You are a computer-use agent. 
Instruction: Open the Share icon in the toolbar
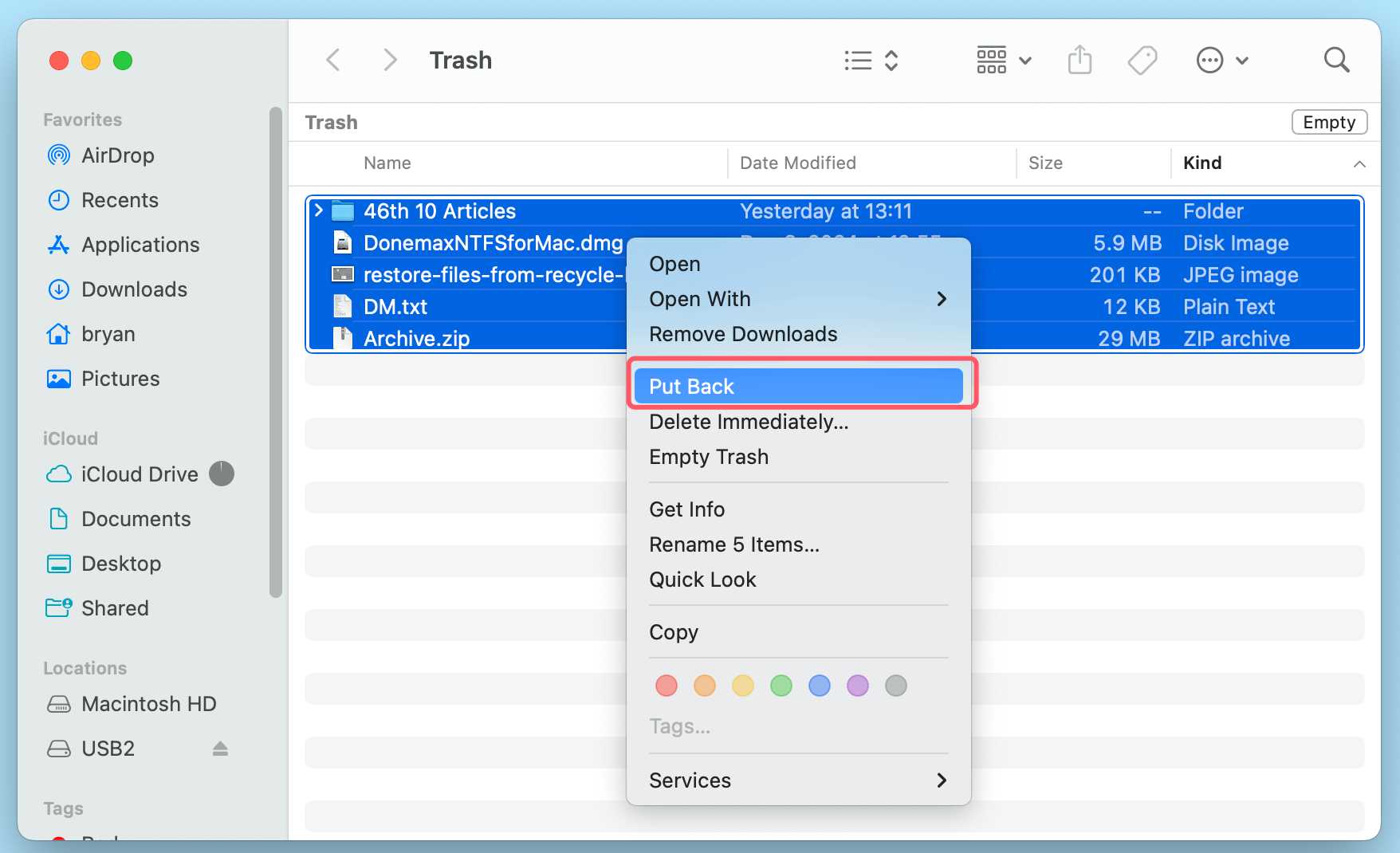tap(1079, 60)
